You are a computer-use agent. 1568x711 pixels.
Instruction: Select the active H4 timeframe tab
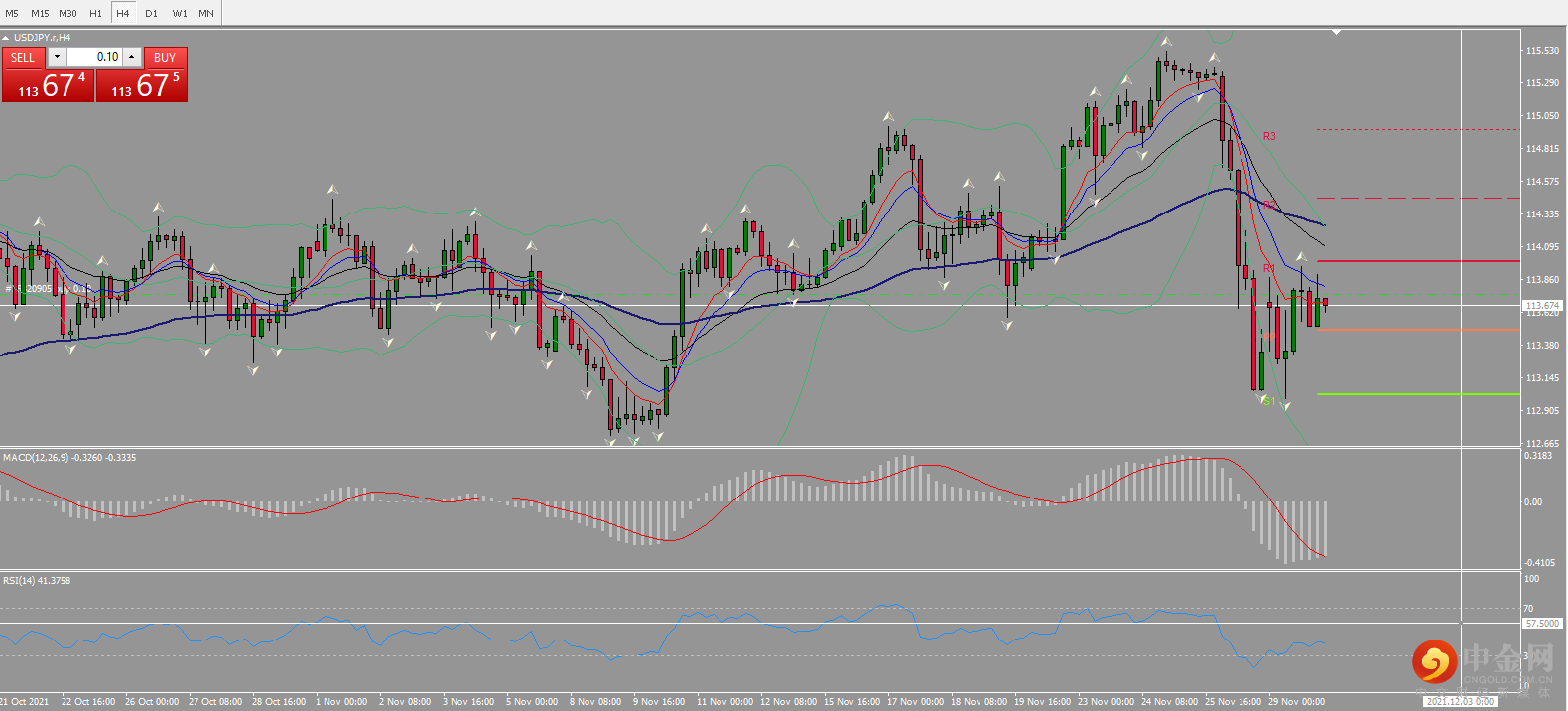coord(123,13)
